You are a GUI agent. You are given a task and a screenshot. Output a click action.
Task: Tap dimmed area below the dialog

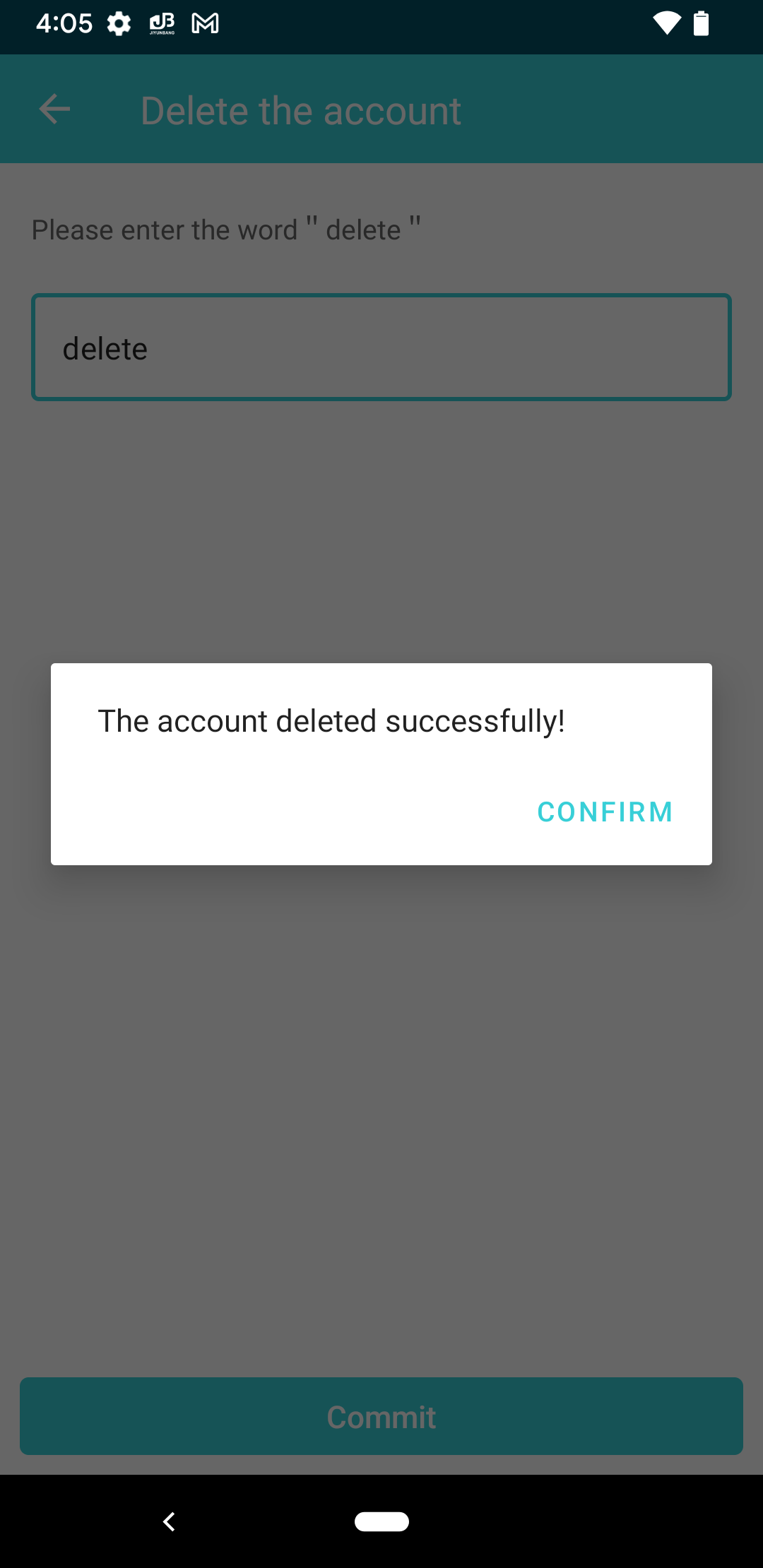point(381,1116)
